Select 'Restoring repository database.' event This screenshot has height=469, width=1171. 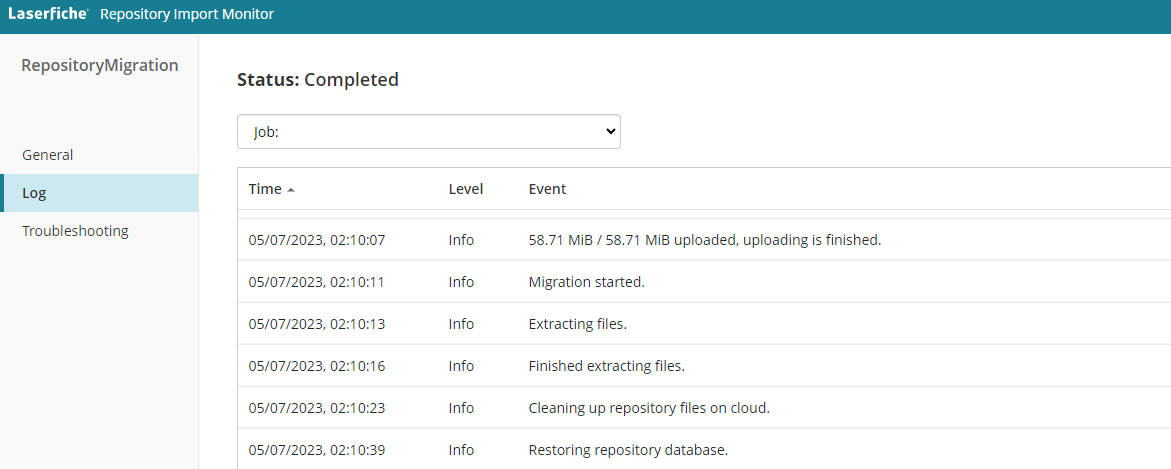point(628,450)
